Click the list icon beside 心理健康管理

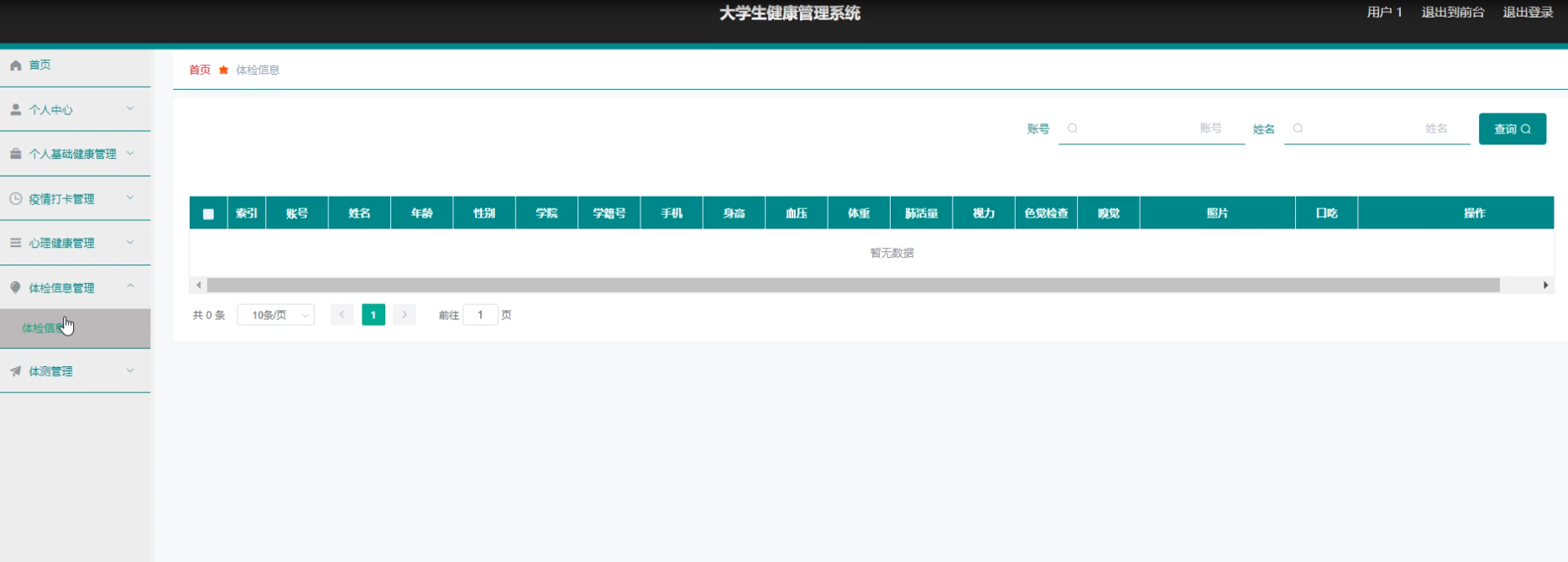[16, 243]
